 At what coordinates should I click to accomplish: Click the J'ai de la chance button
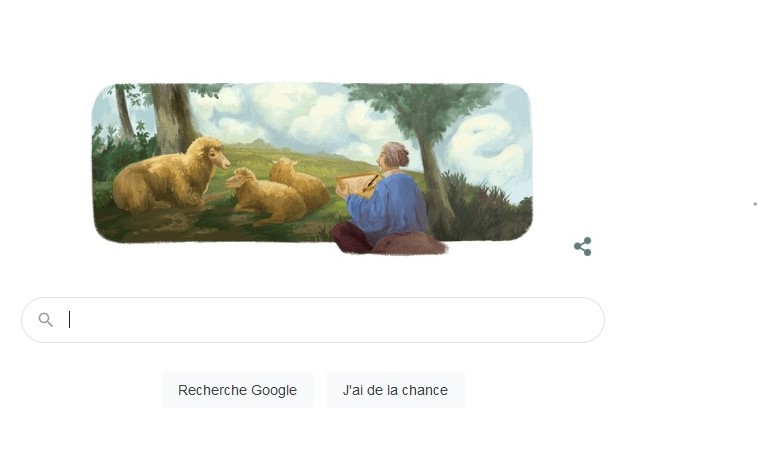(395, 390)
